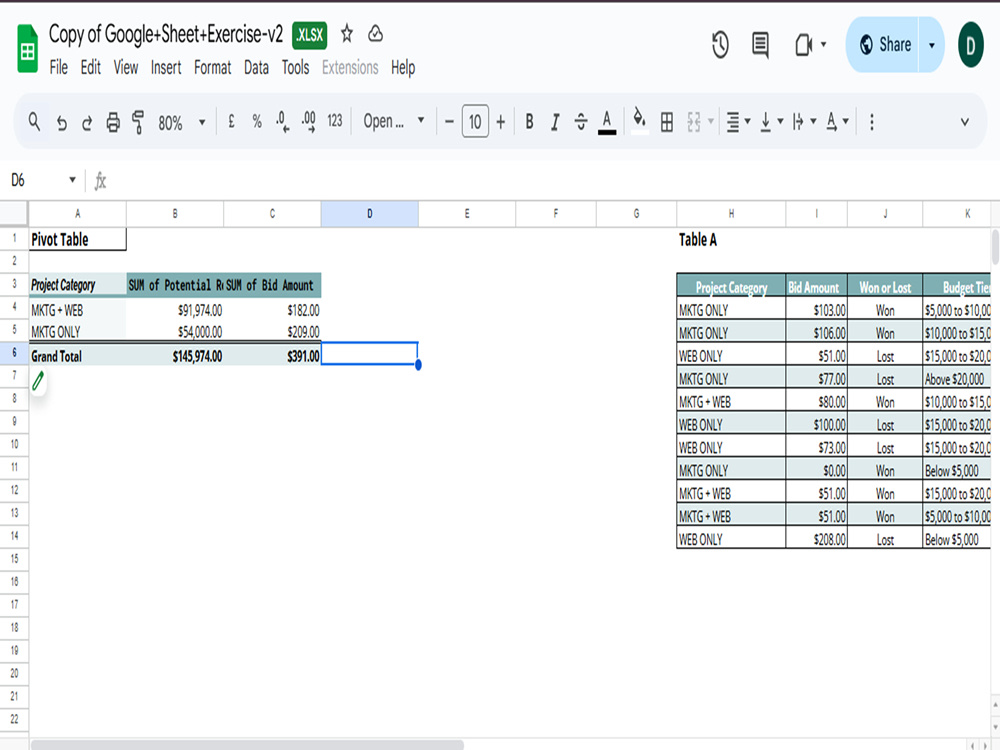Open the Google account avatar D
This screenshot has height=750, width=1000.
pos(971,45)
